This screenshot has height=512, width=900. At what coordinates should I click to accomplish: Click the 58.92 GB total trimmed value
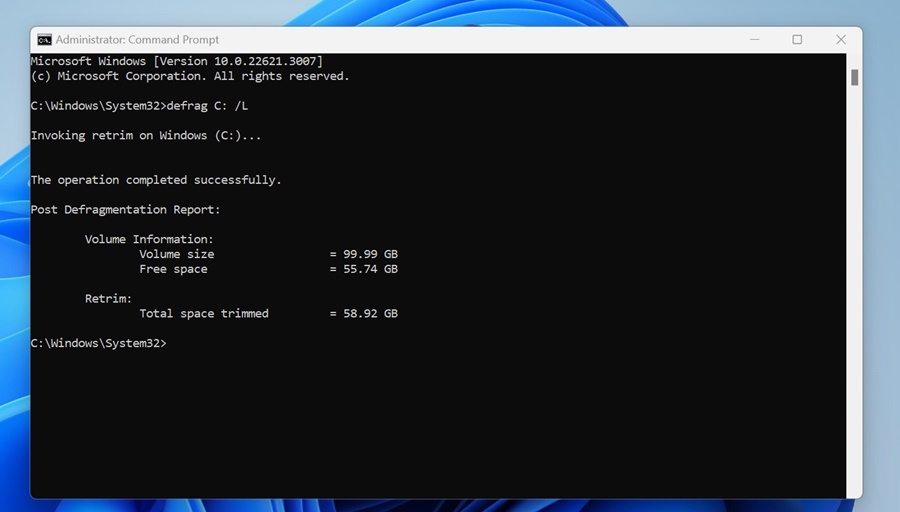[x=370, y=314]
